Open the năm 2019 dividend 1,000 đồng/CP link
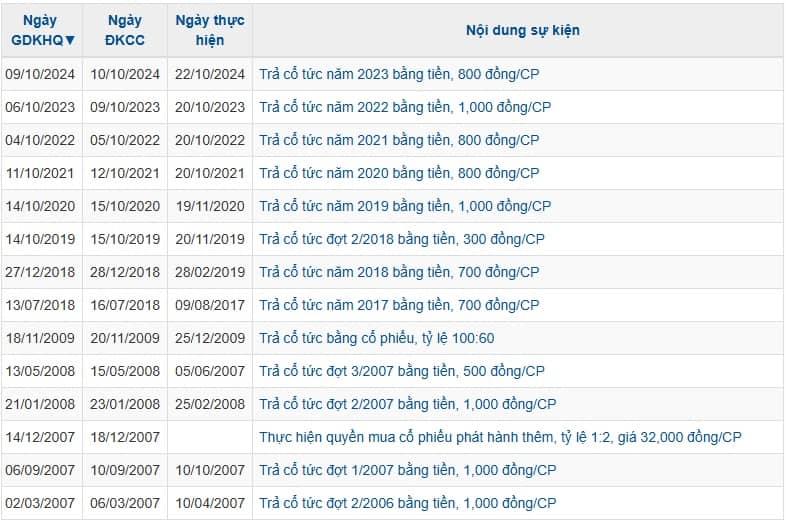The width and height of the screenshot is (786, 522). (x=405, y=206)
